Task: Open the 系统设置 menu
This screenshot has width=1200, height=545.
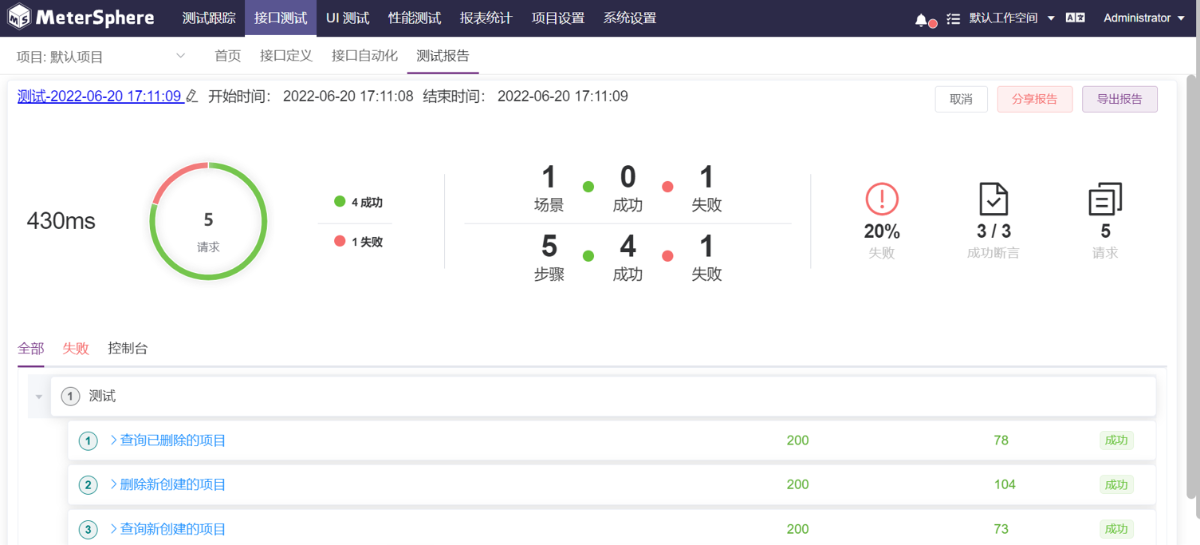Action: tap(630, 18)
